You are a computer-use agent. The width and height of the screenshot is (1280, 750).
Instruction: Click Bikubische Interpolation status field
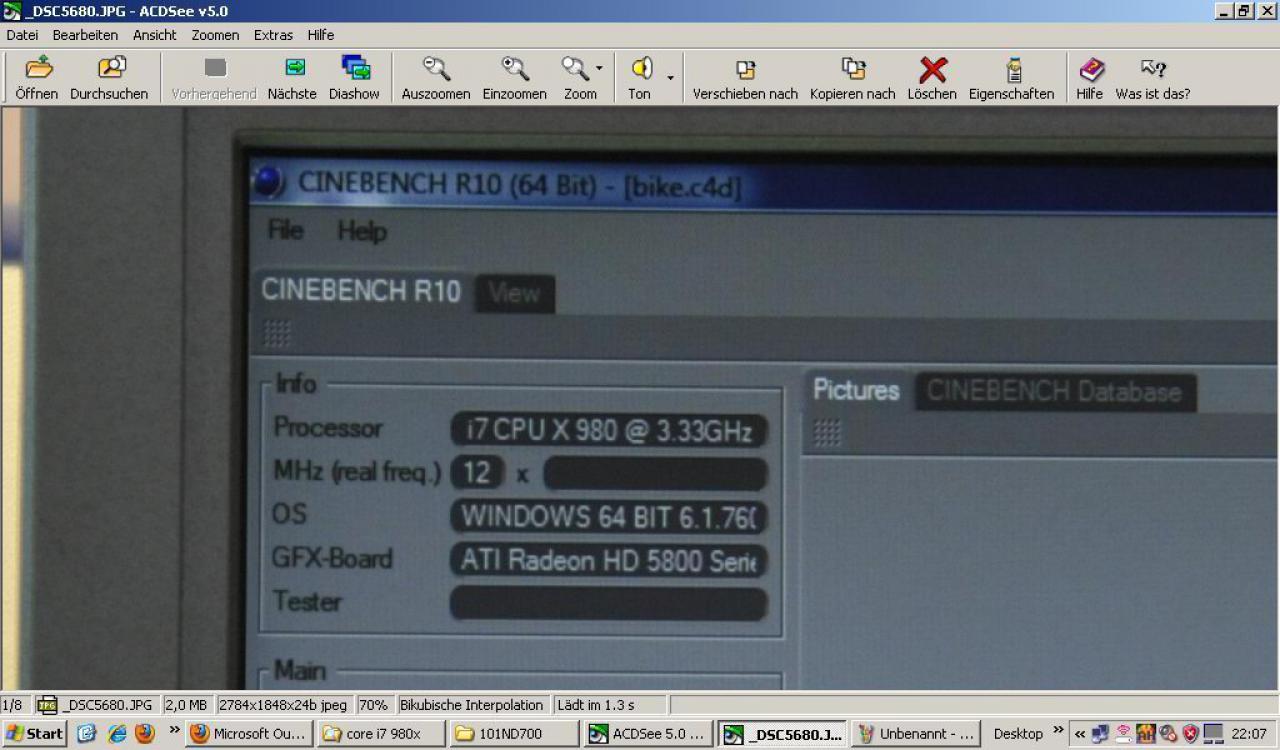pyautogui.click(x=472, y=705)
